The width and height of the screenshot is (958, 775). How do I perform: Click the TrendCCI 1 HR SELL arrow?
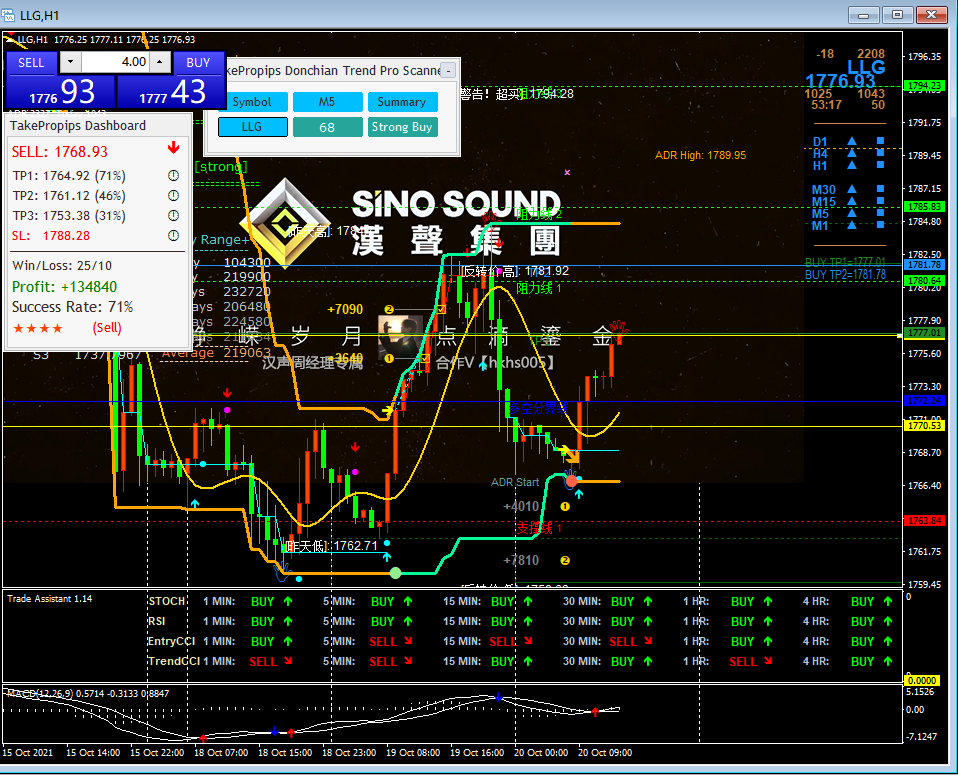[x=768, y=661]
